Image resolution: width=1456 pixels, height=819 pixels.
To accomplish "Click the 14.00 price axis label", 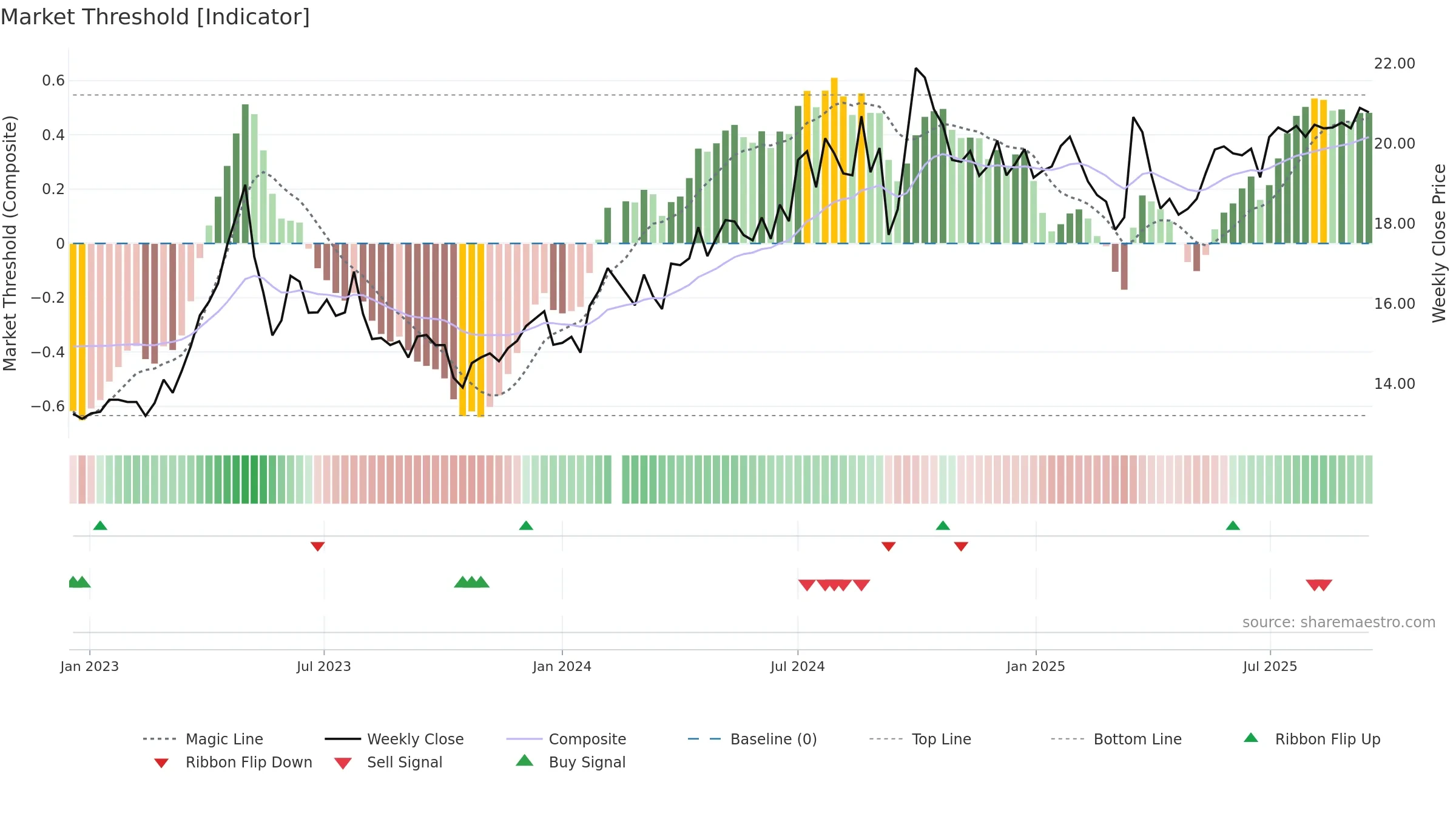I will coord(1395,384).
